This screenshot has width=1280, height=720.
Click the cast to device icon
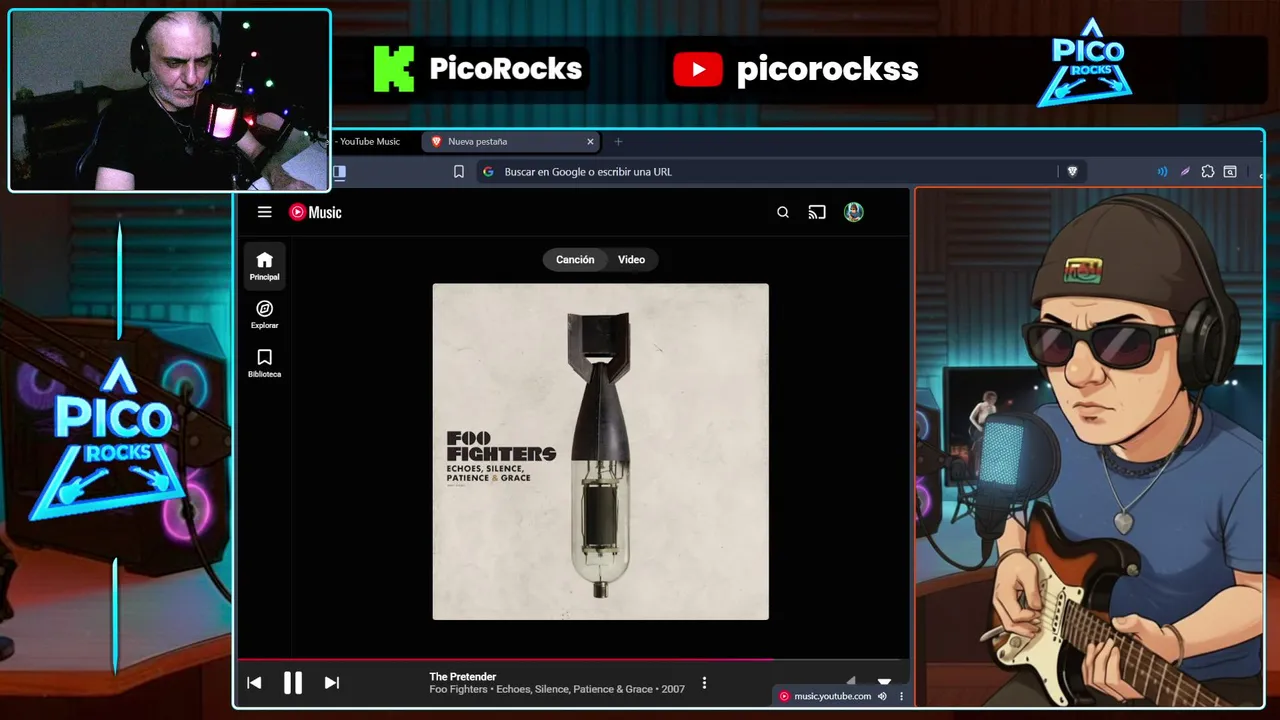click(x=817, y=212)
